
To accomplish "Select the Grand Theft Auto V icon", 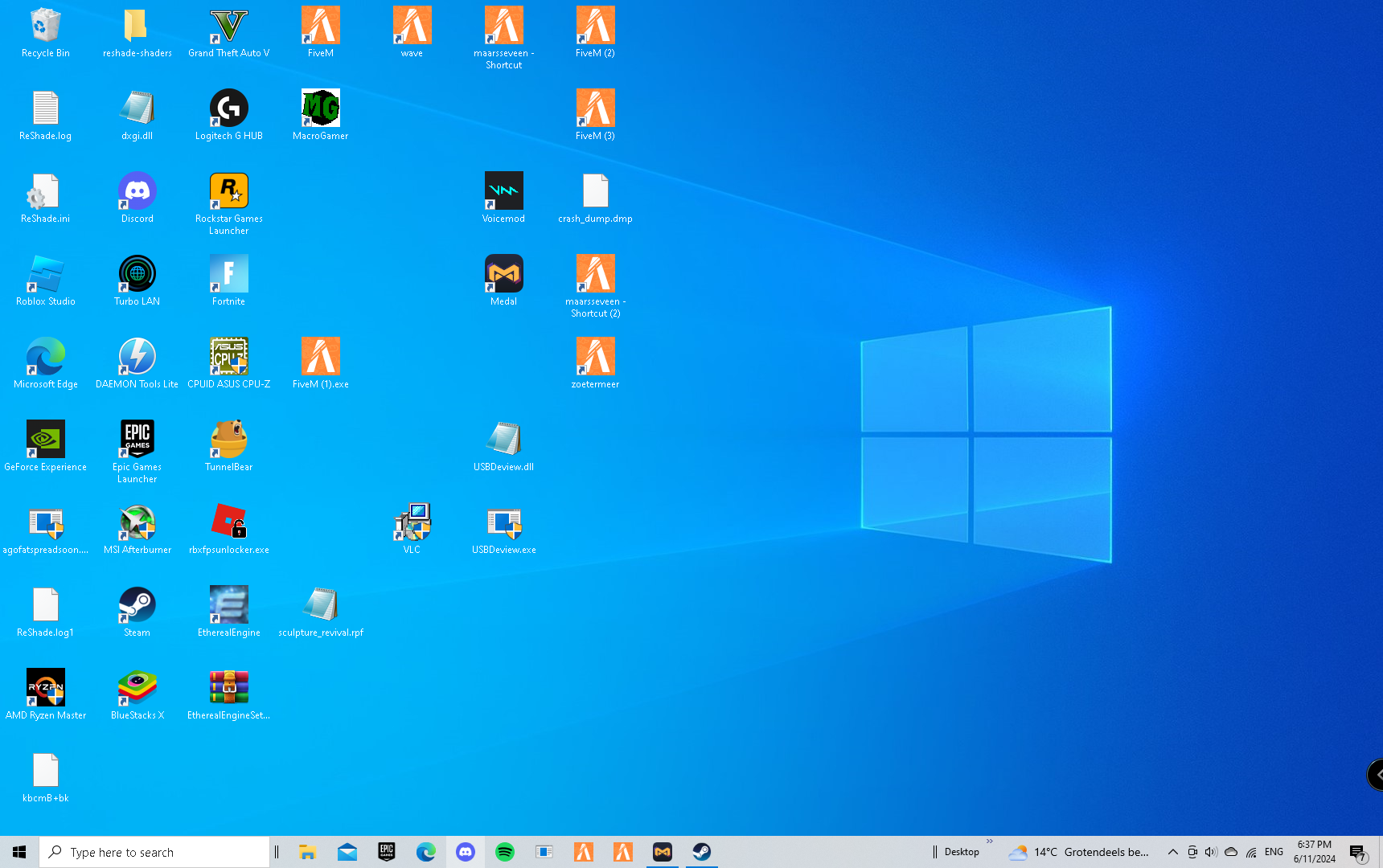I will (x=228, y=27).
